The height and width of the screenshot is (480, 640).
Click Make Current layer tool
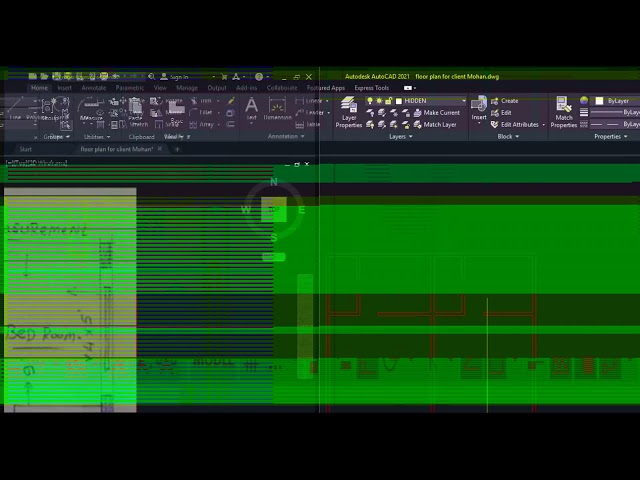(x=437, y=113)
